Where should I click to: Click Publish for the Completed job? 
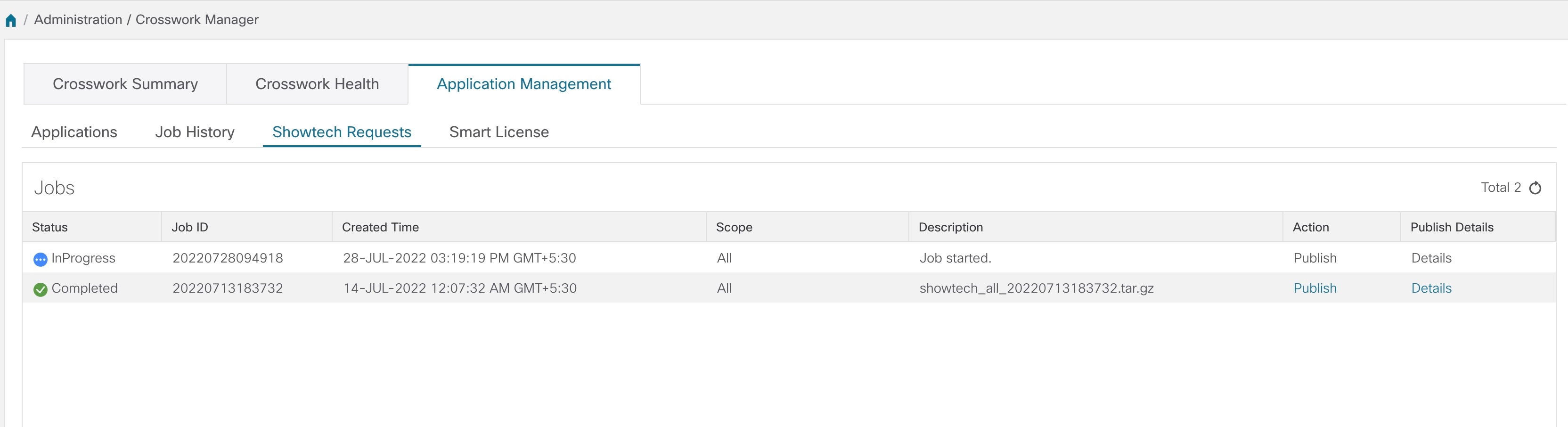pos(1315,288)
